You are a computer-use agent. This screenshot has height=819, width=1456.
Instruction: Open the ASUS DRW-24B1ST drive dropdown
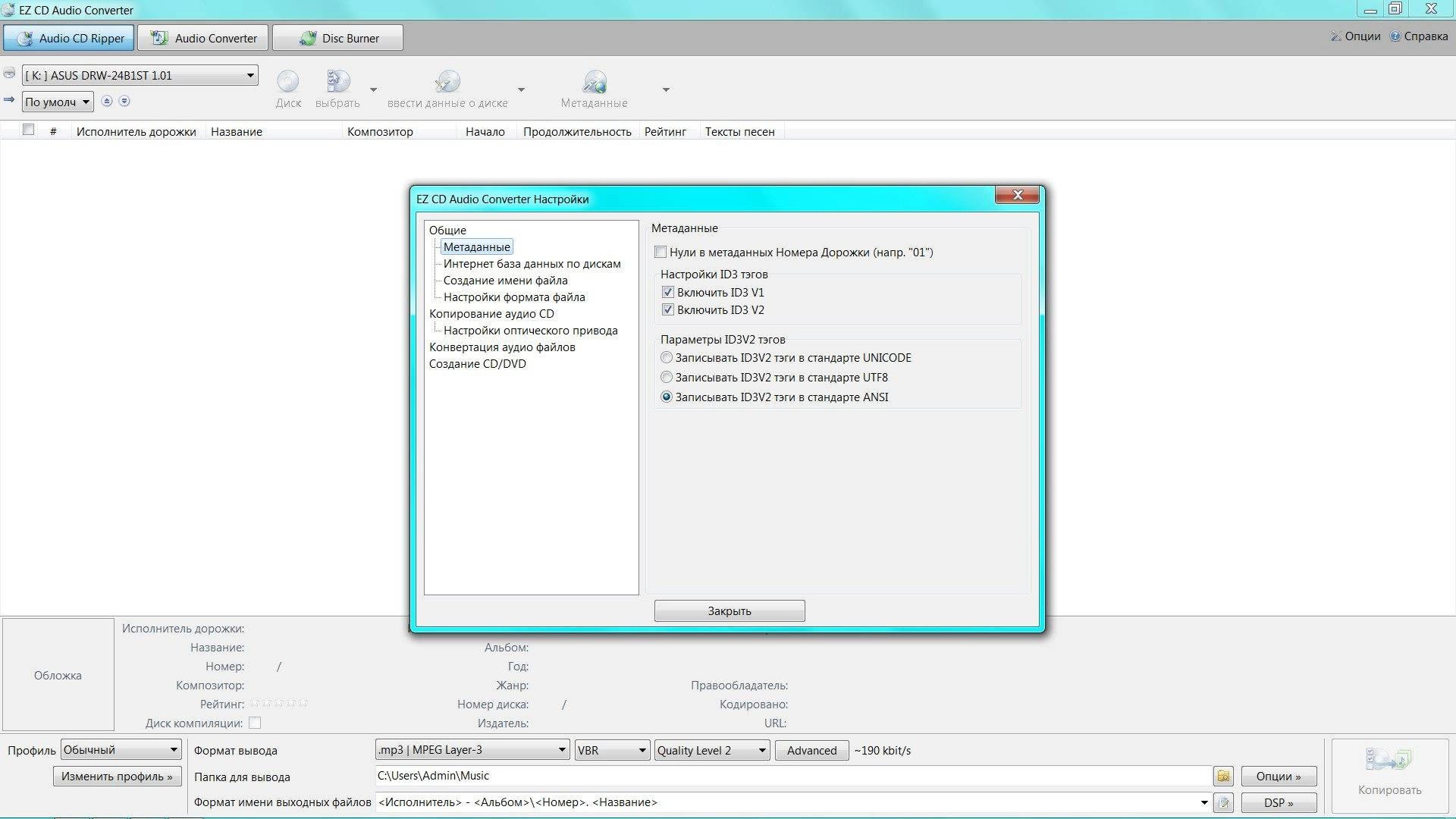pyautogui.click(x=140, y=75)
